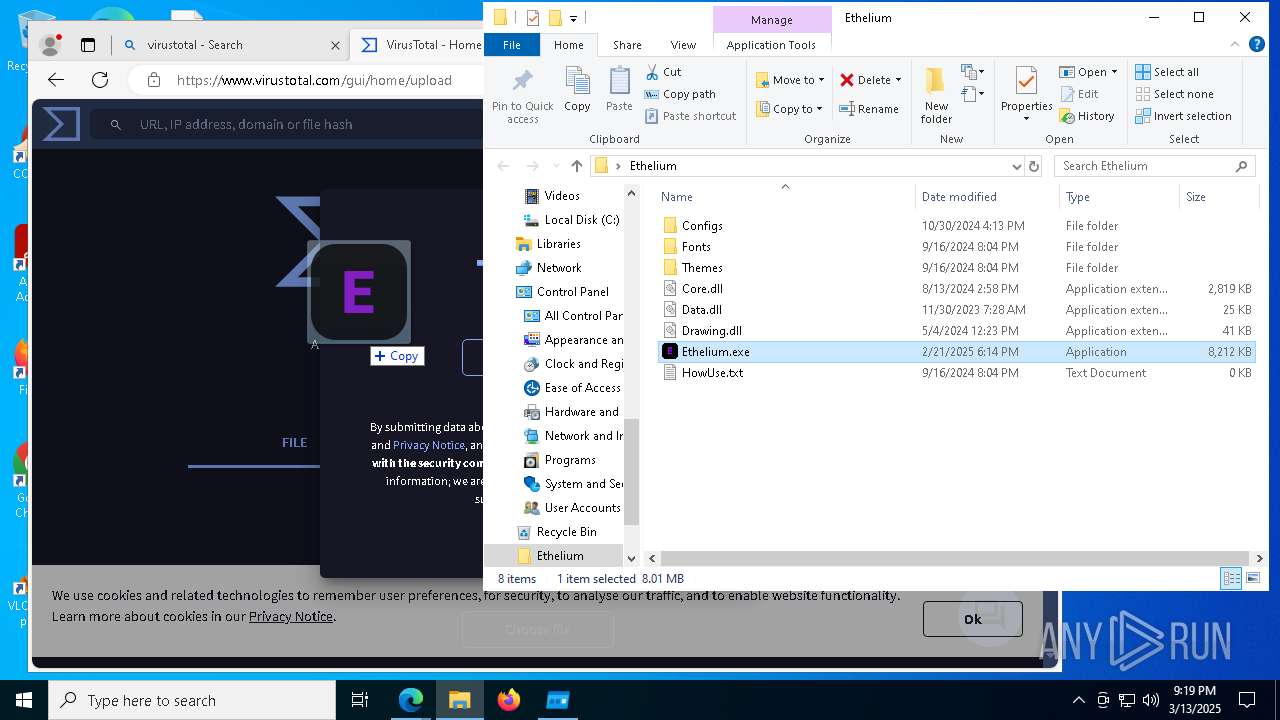Screen dimensions: 1280x720
Task: Click the Paste ribbon icon
Action: pyautogui.click(x=619, y=89)
